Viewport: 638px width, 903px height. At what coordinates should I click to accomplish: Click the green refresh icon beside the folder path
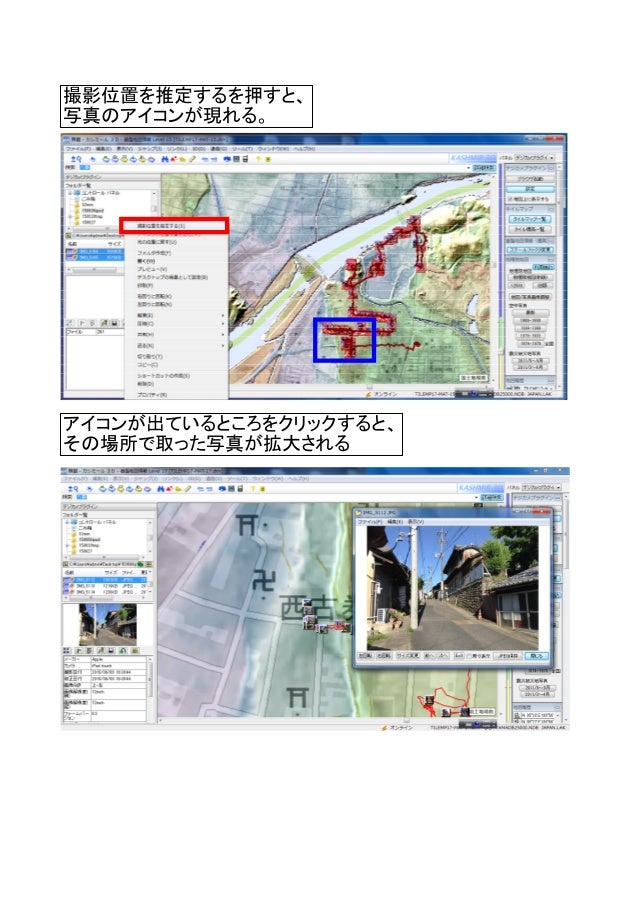click(141, 564)
